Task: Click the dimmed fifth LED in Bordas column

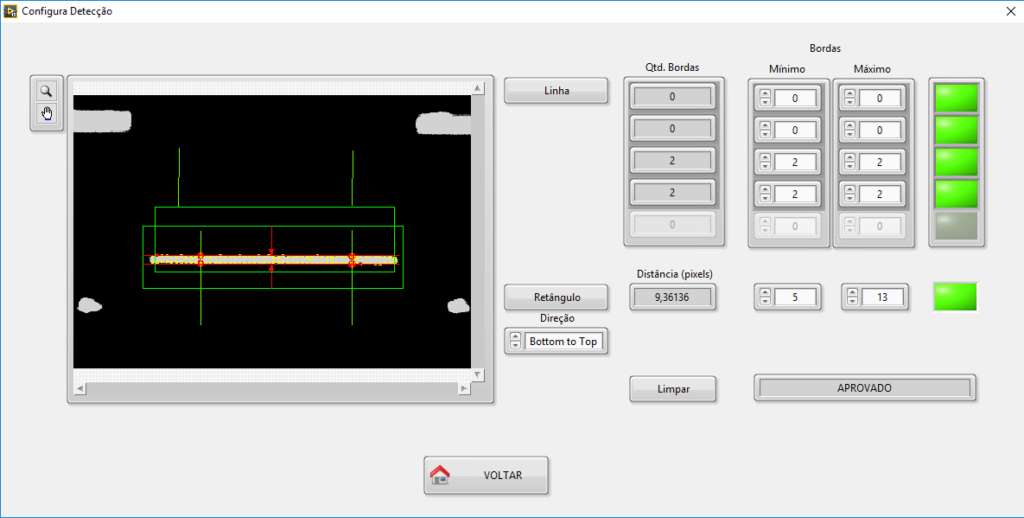Action: click(x=957, y=226)
